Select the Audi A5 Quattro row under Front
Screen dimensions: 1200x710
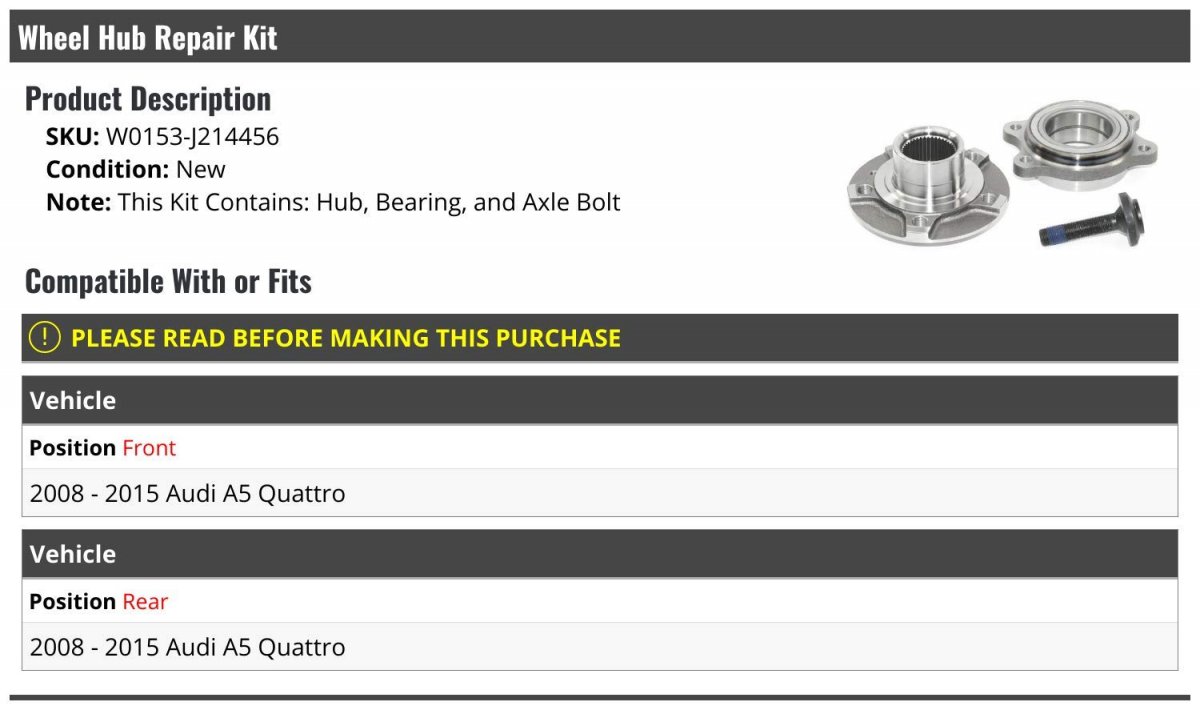click(187, 493)
